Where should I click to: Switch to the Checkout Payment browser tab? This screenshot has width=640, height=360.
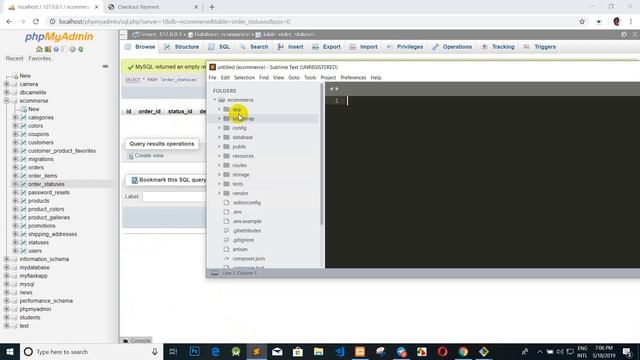(153, 7)
